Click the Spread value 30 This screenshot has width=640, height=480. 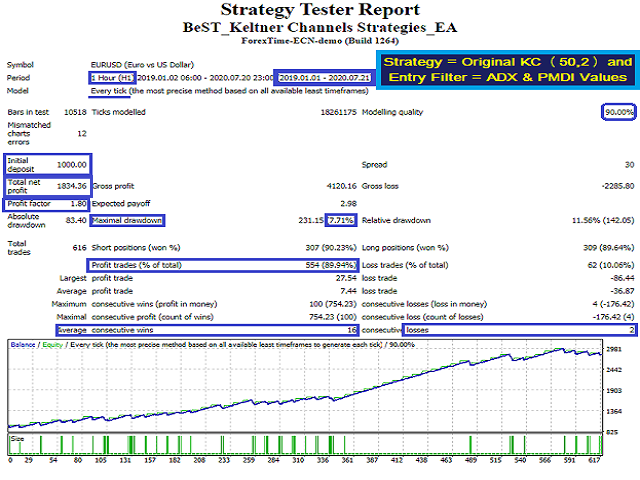point(629,165)
